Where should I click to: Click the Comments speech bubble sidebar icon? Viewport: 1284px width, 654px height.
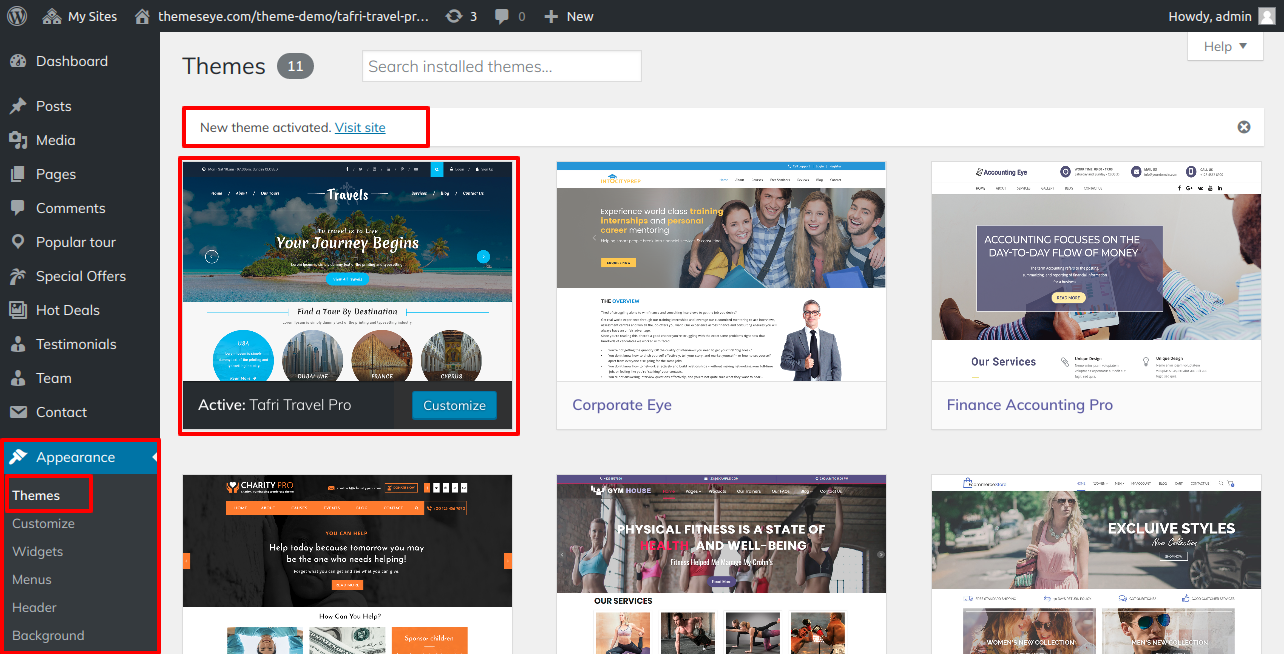18,208
